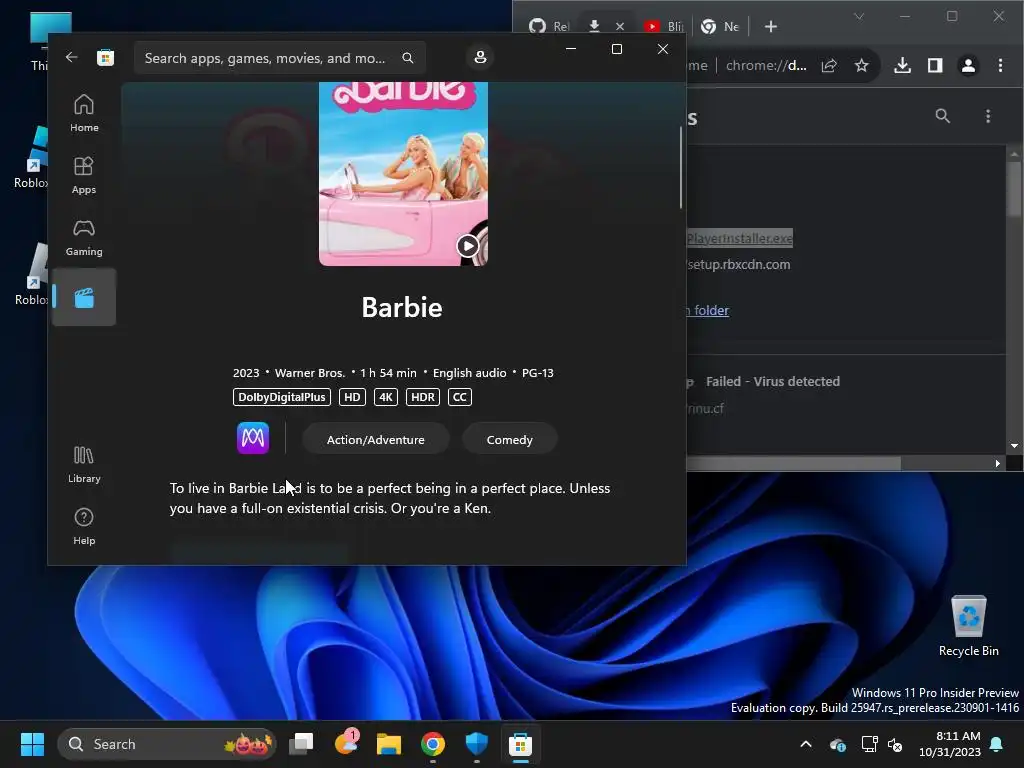Click the CC badge
Screen dimensions: 1024x768
460,397
